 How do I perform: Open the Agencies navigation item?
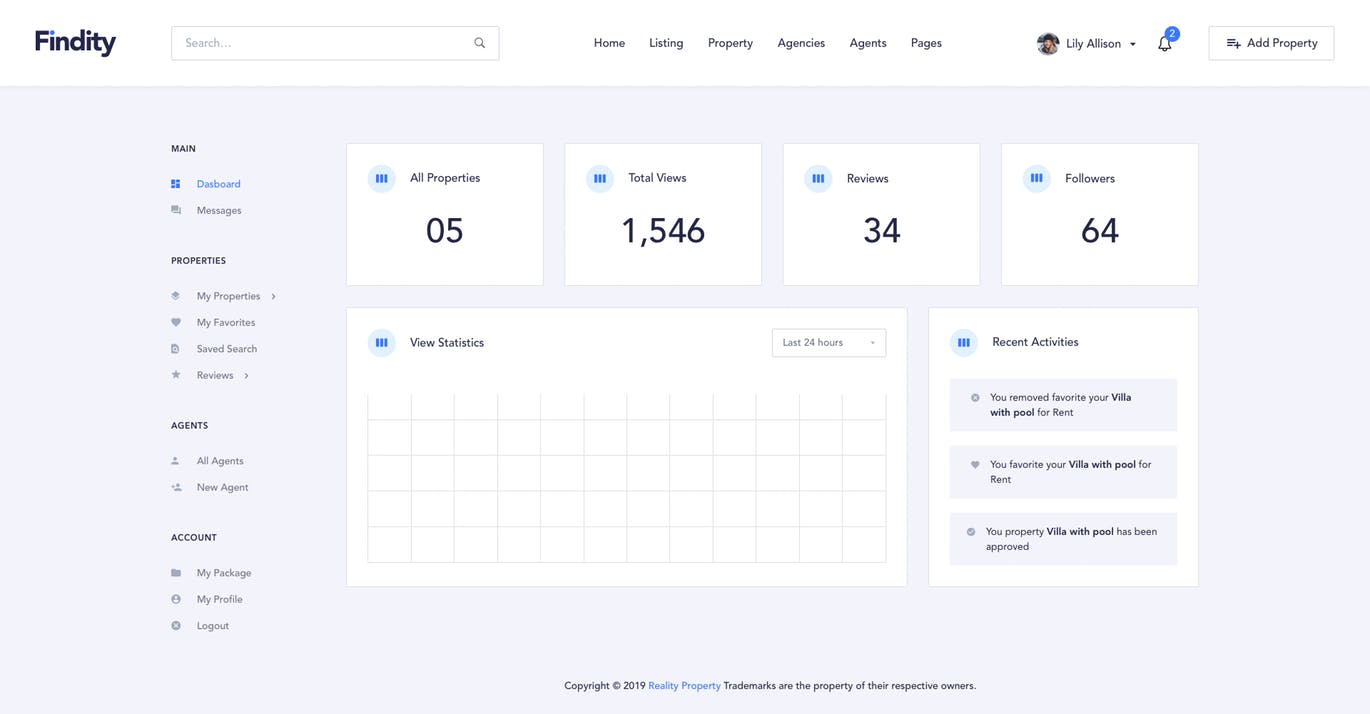tap(800, 43)
